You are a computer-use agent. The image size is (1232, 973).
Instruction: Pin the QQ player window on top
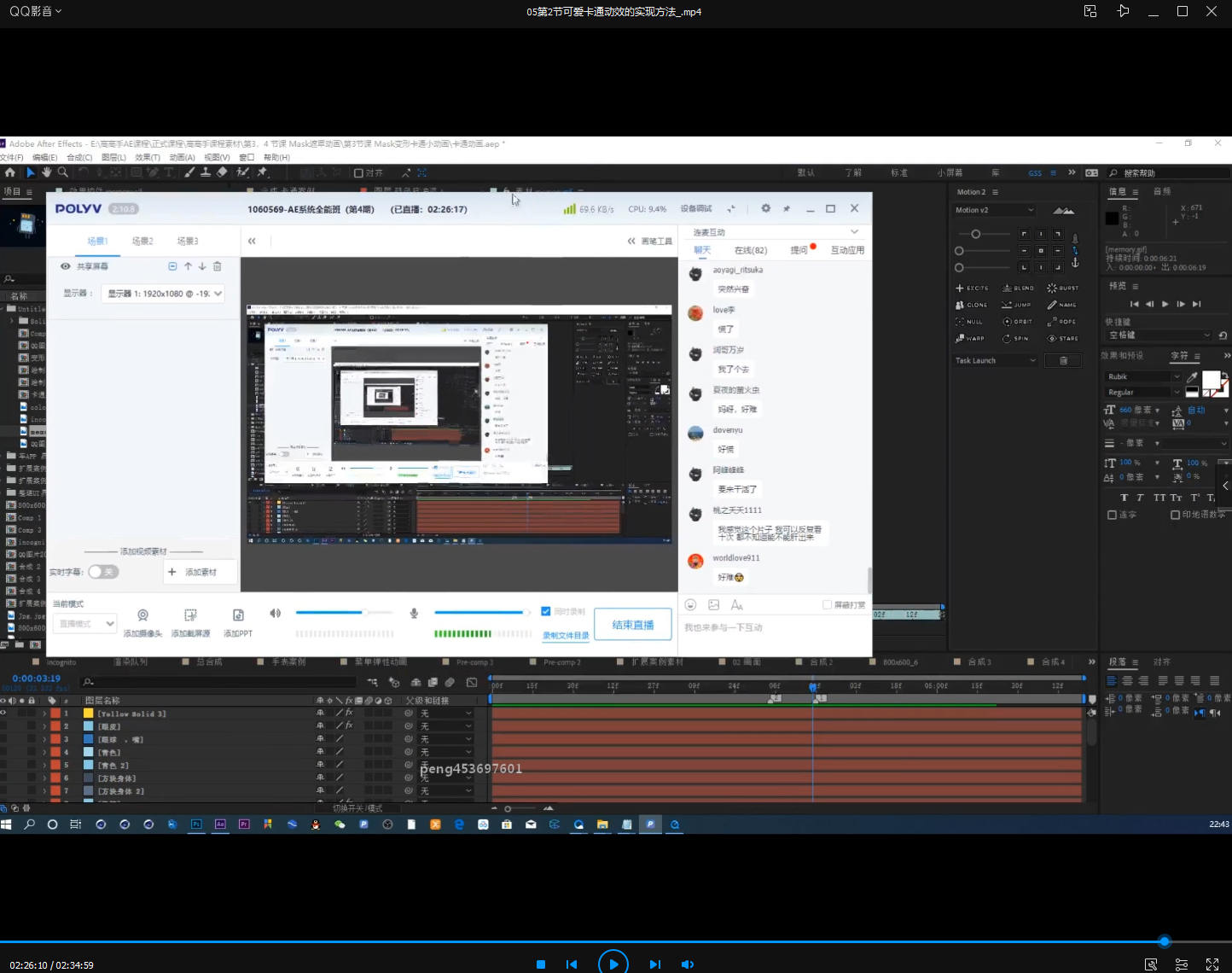[x=1123, y=11]
